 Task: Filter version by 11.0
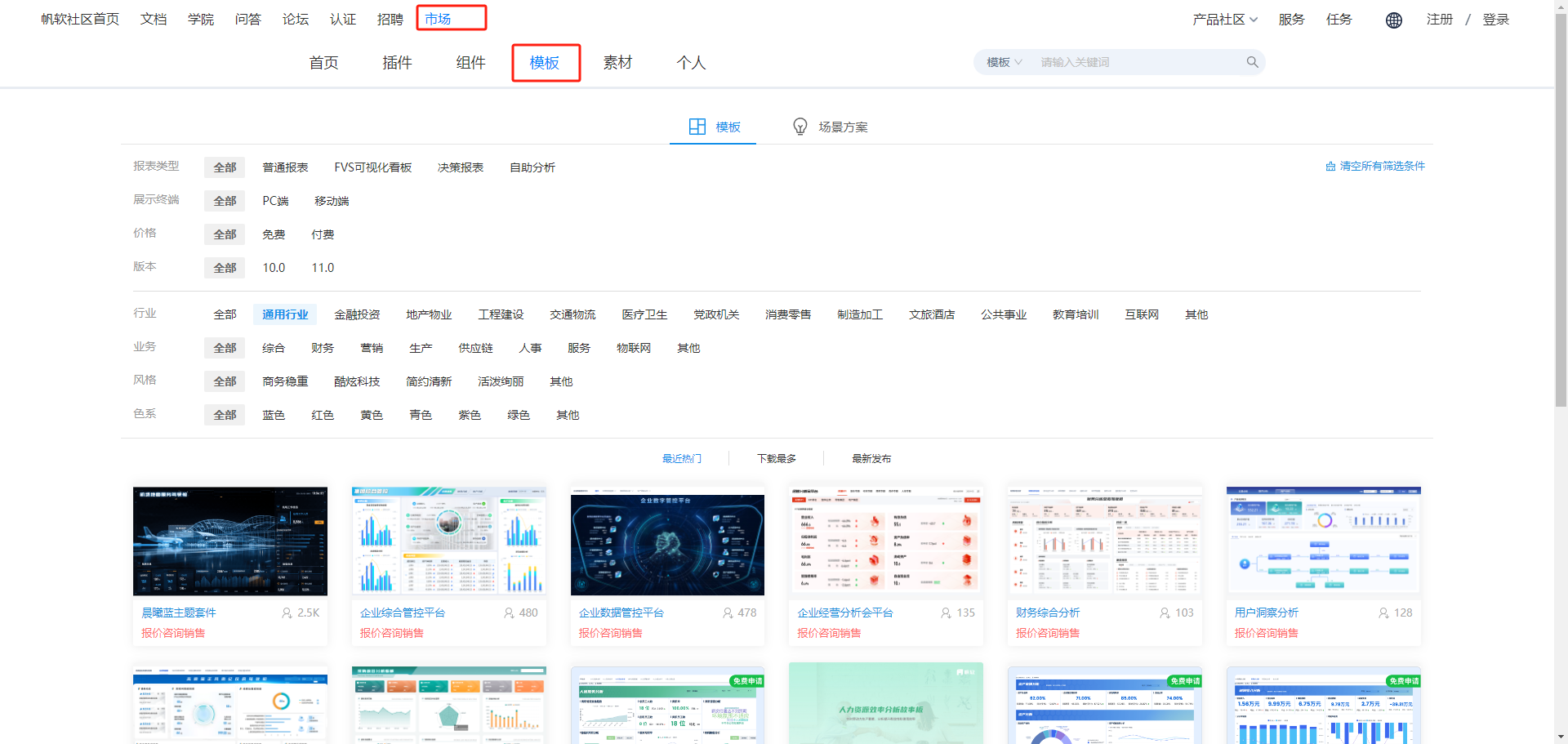click(x=323, y=268)
